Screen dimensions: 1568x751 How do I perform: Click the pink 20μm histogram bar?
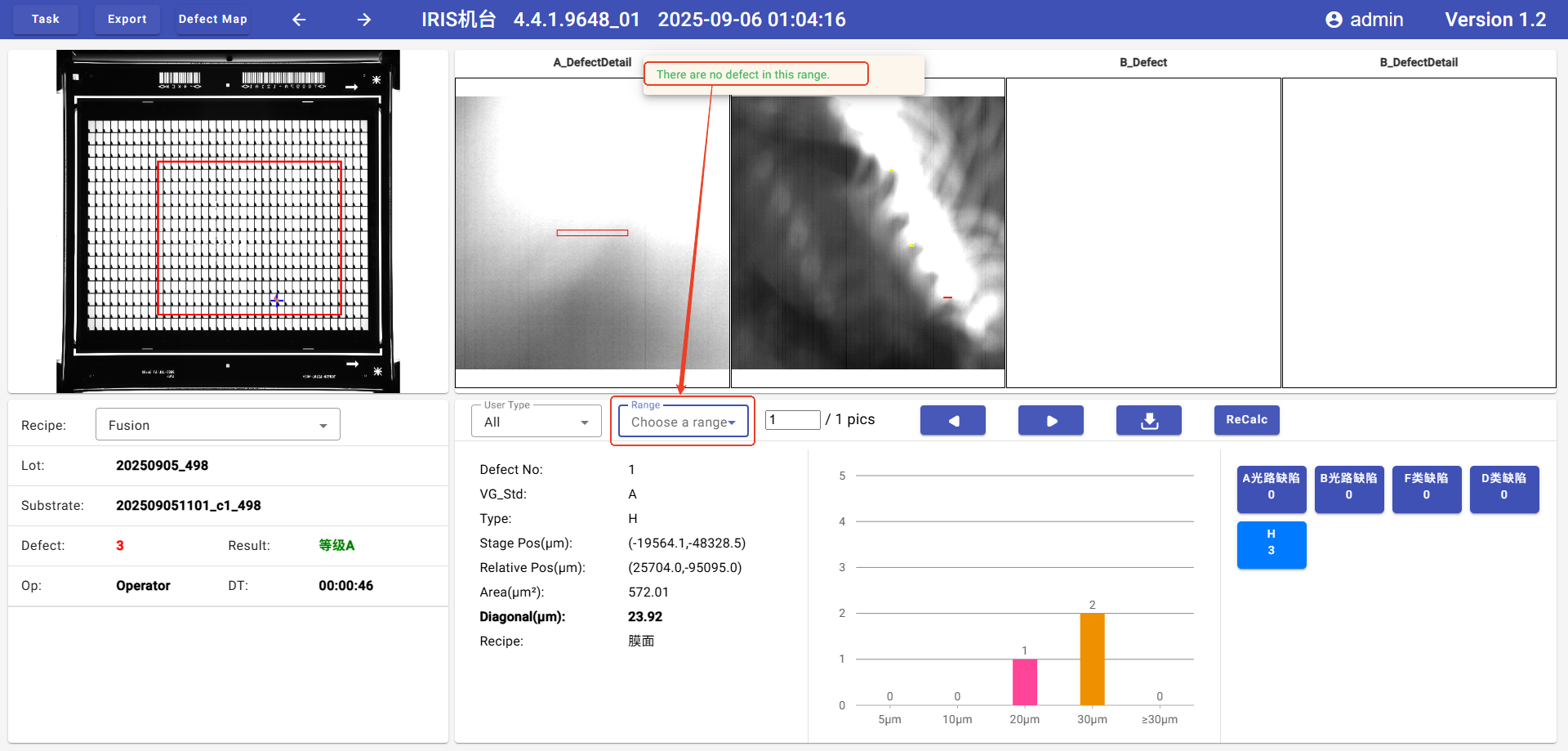(1024, 682)
